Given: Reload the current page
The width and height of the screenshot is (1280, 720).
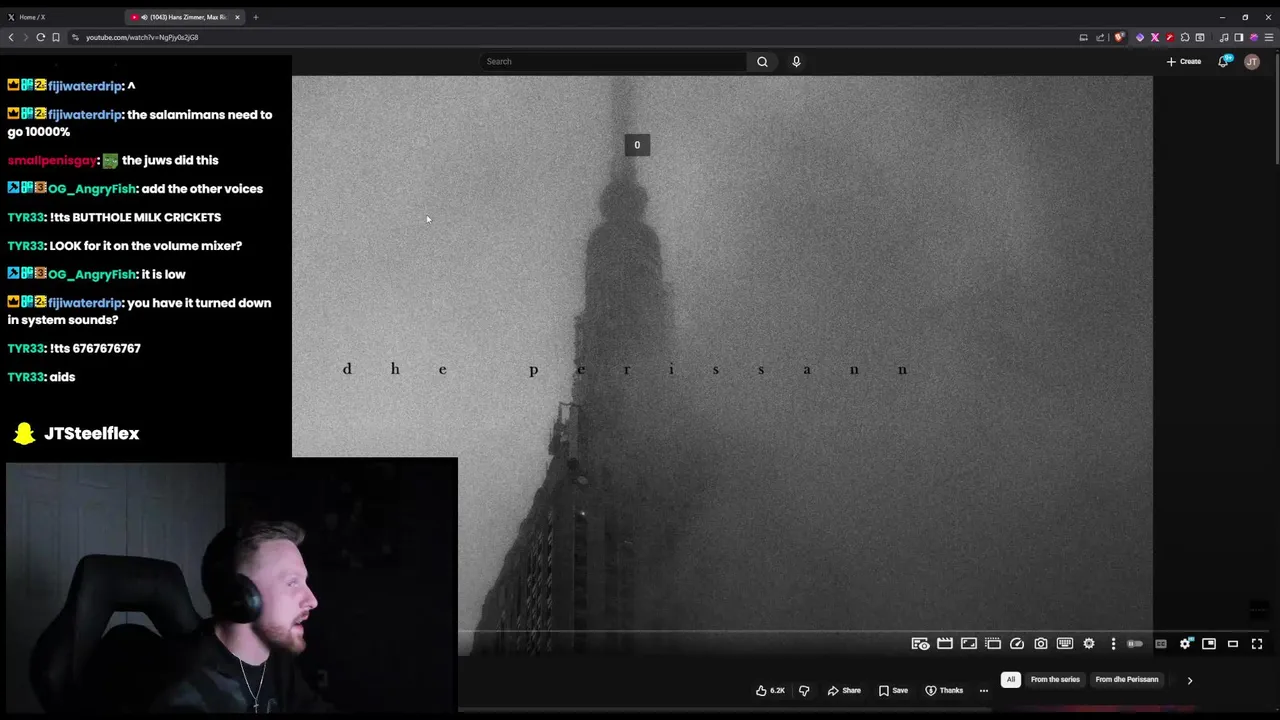Looking at the screenshot, I should pos(40,37).
